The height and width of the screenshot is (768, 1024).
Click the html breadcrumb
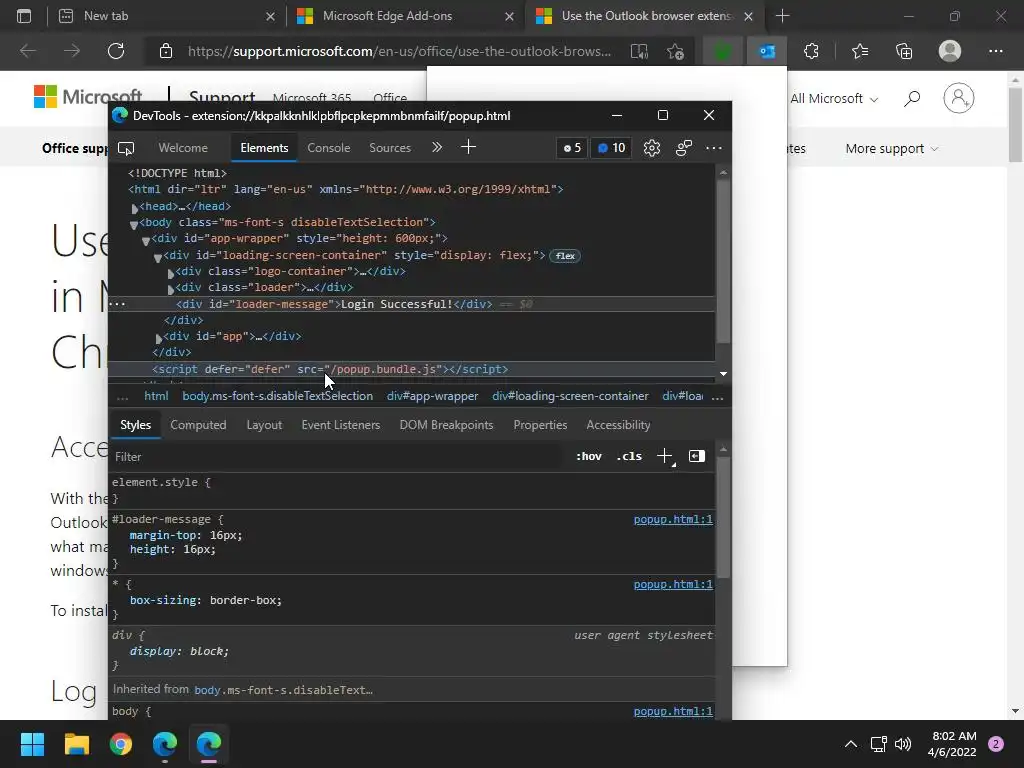156,396
